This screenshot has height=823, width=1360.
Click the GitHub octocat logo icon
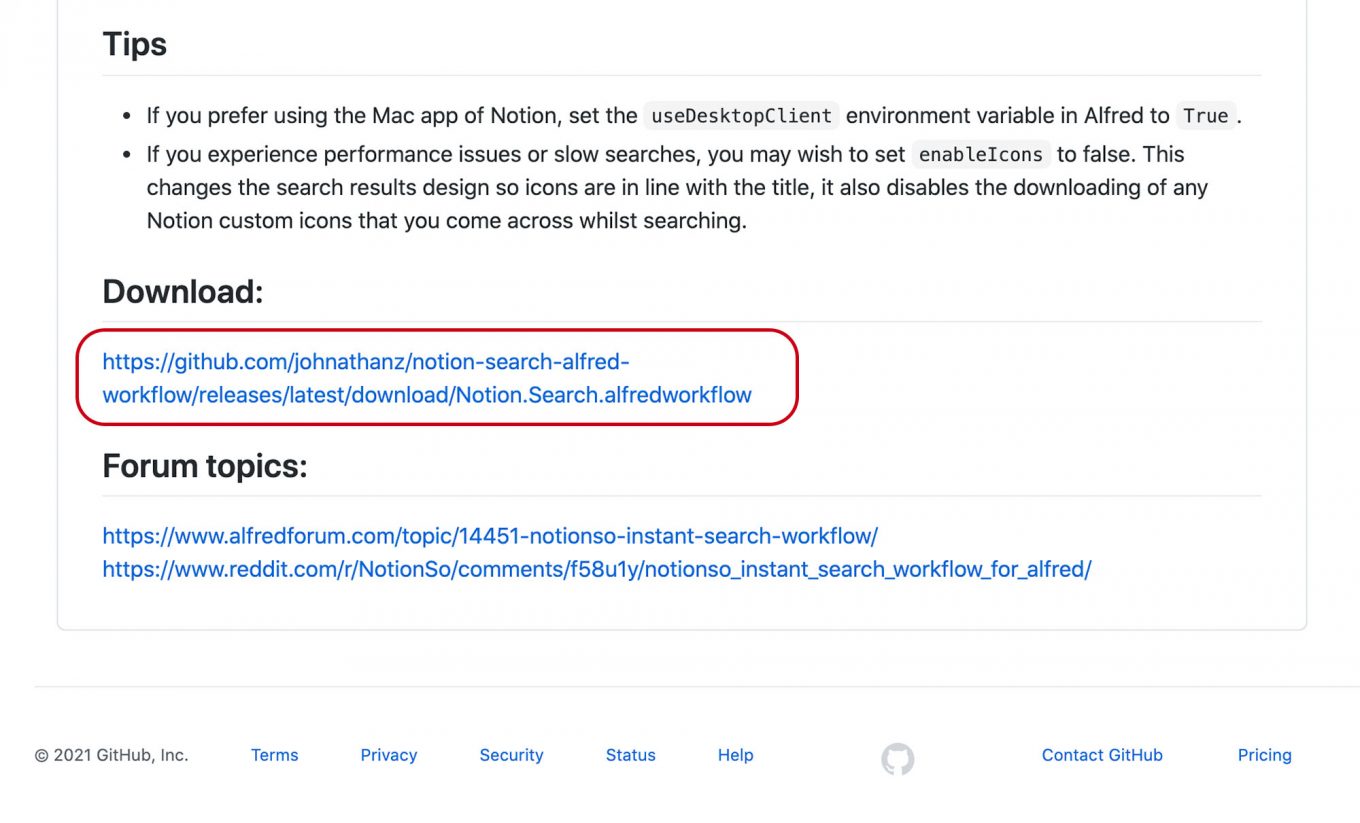click(x=897, y=758)
